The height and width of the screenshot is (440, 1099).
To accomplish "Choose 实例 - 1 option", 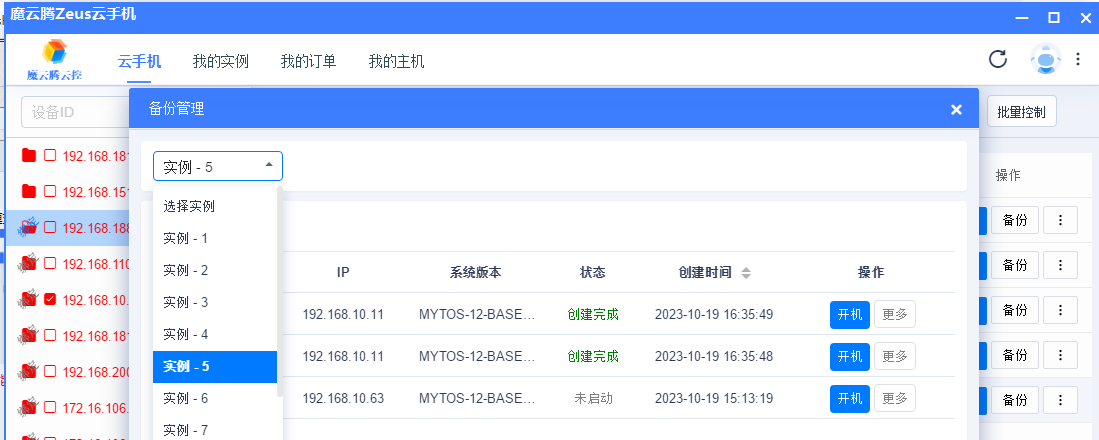I will 215,239.
